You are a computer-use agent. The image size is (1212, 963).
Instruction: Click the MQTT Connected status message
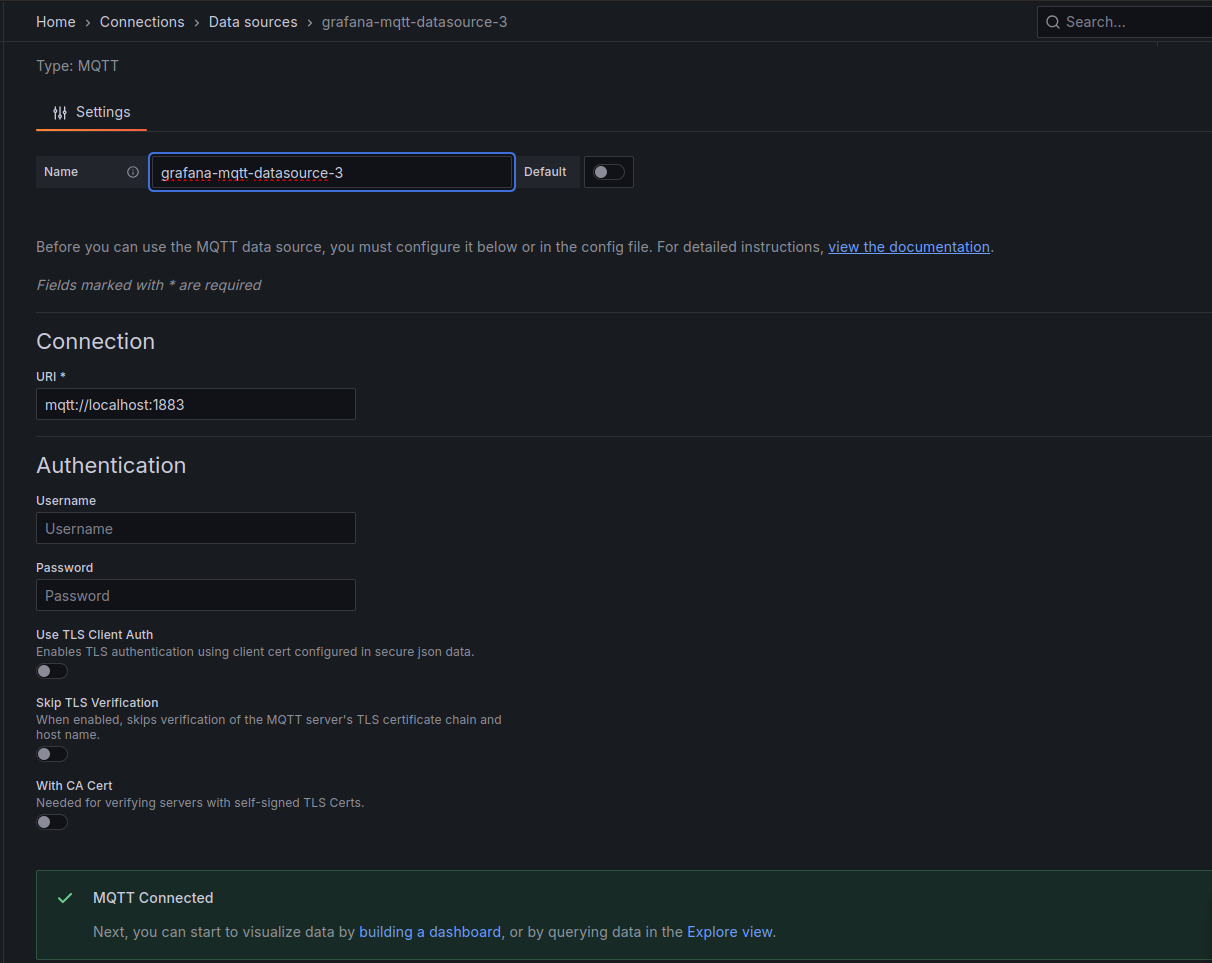click(153, 898)
